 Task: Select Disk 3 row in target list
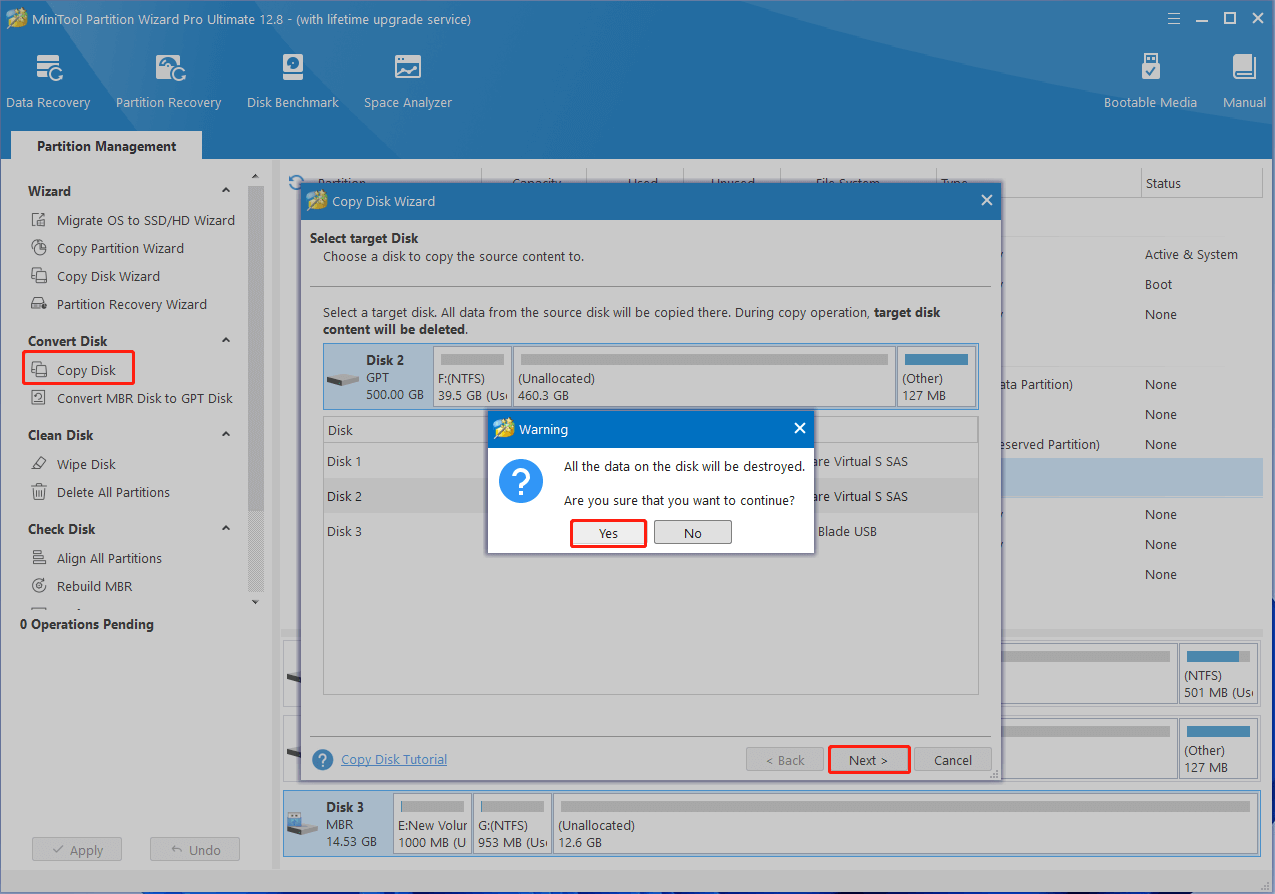650,531
